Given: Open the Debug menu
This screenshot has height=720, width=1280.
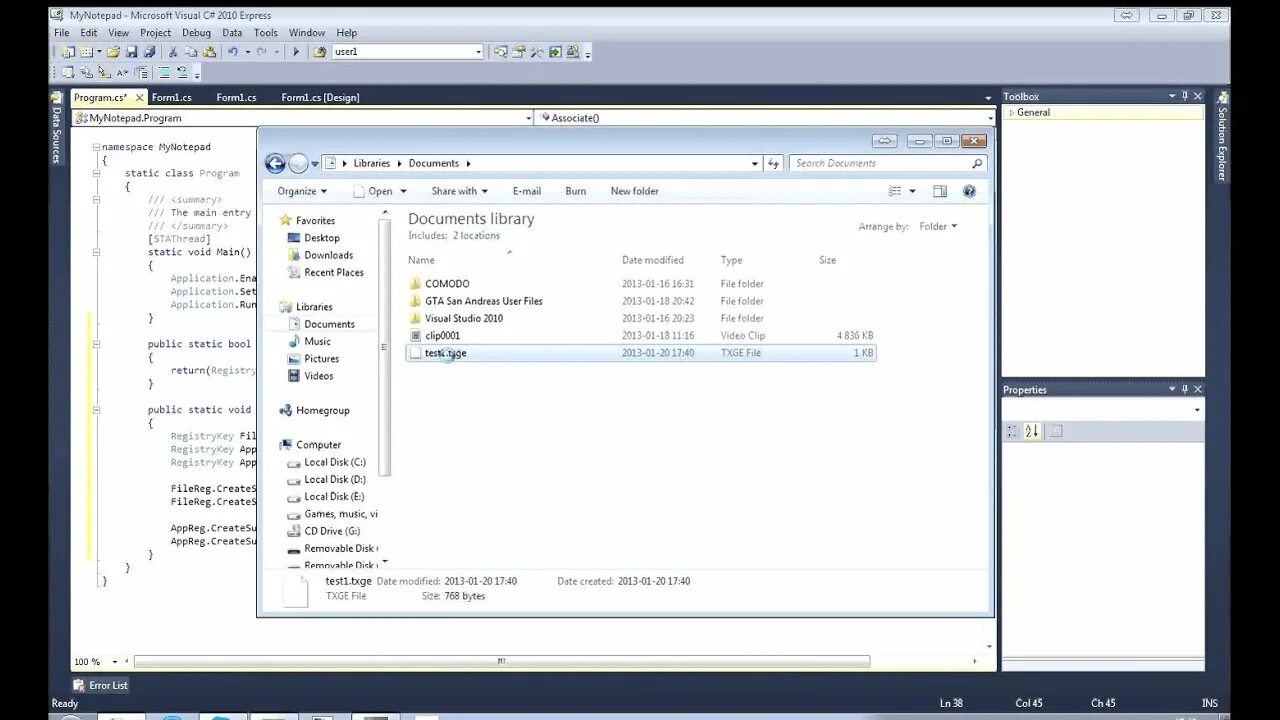Looking at the screenshot, I should (x=196, y=33).
